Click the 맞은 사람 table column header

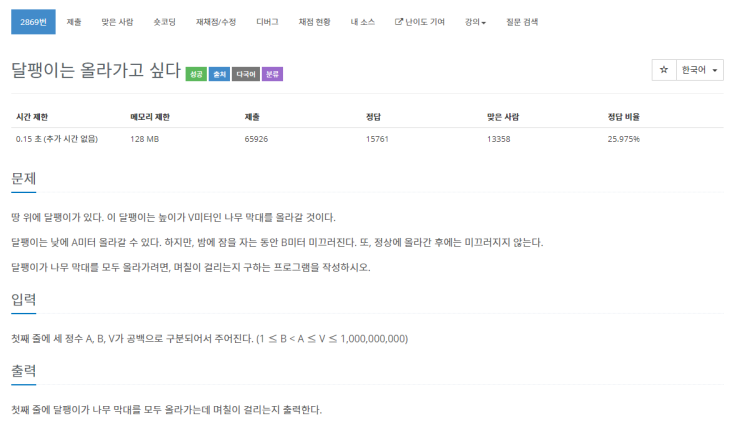(503, 117)
